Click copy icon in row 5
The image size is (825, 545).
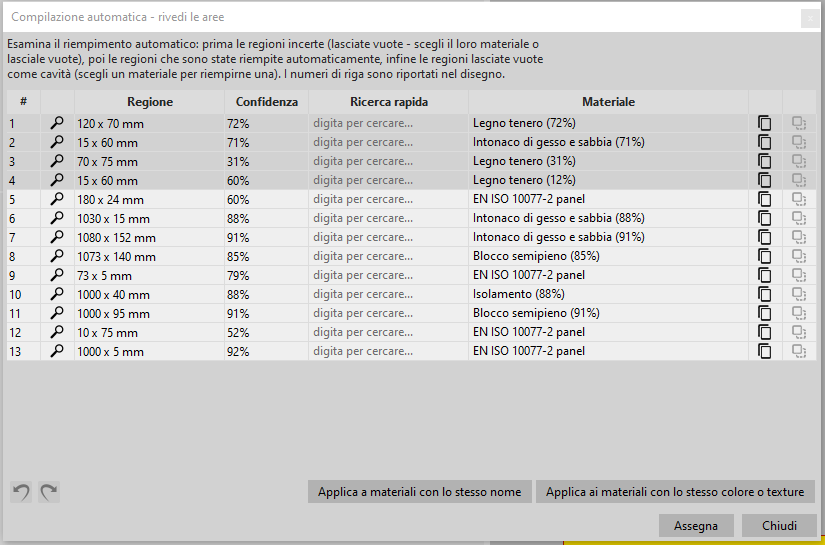[x=764, y=199]
